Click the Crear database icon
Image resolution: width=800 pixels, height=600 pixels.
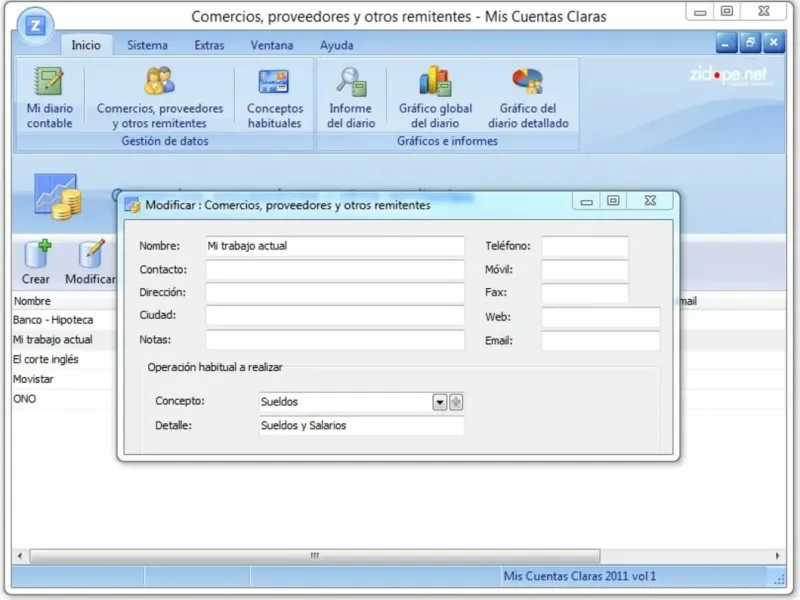(36, 262)
